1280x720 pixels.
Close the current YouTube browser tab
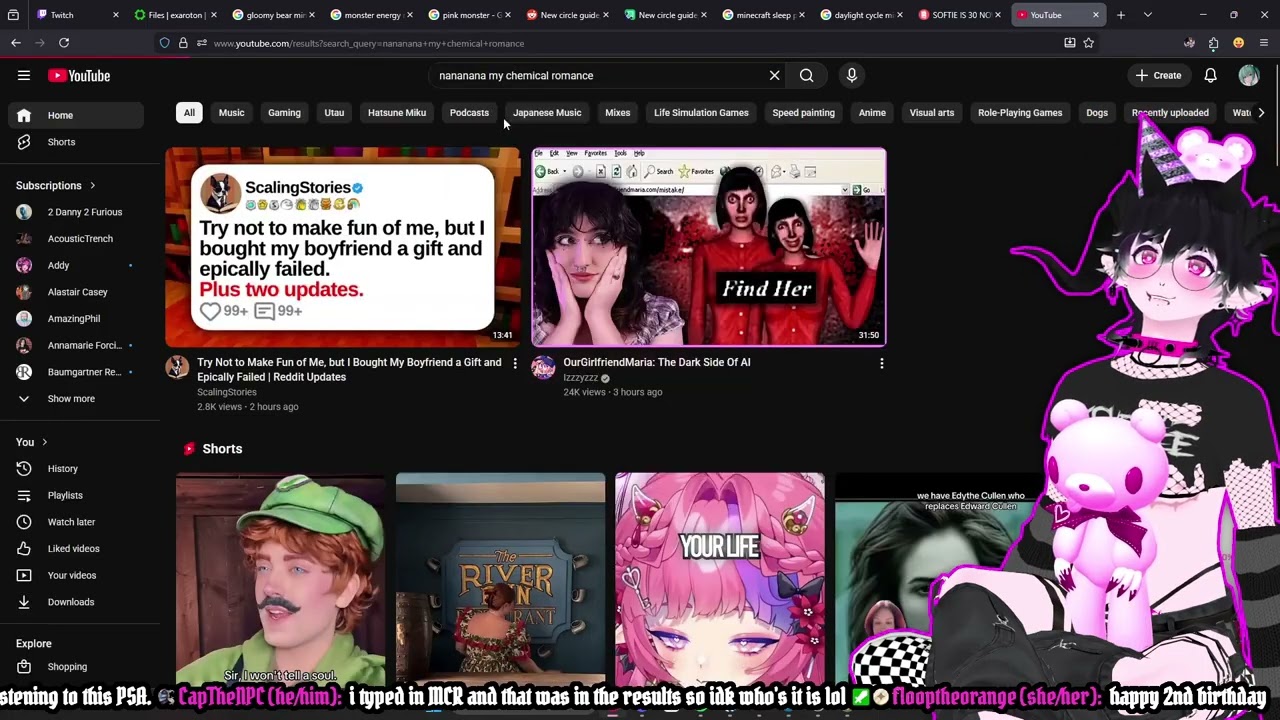(x=1095, y=15)
